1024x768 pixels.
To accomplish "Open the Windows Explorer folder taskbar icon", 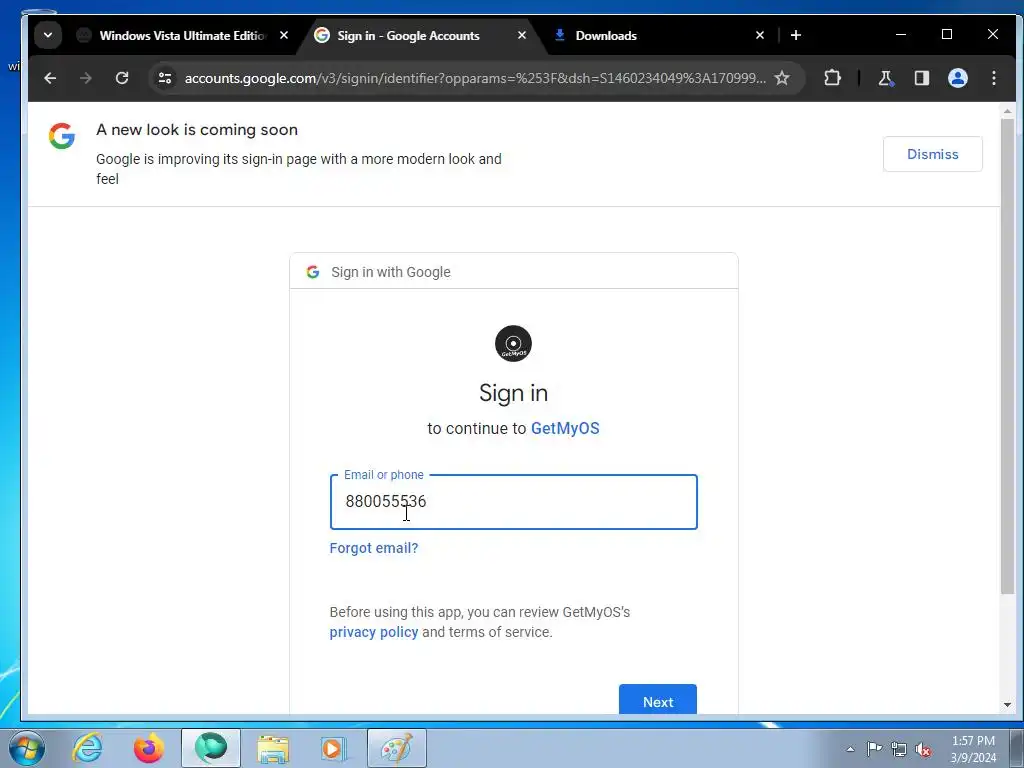I will pyautogui.click(x=273, y=748).
